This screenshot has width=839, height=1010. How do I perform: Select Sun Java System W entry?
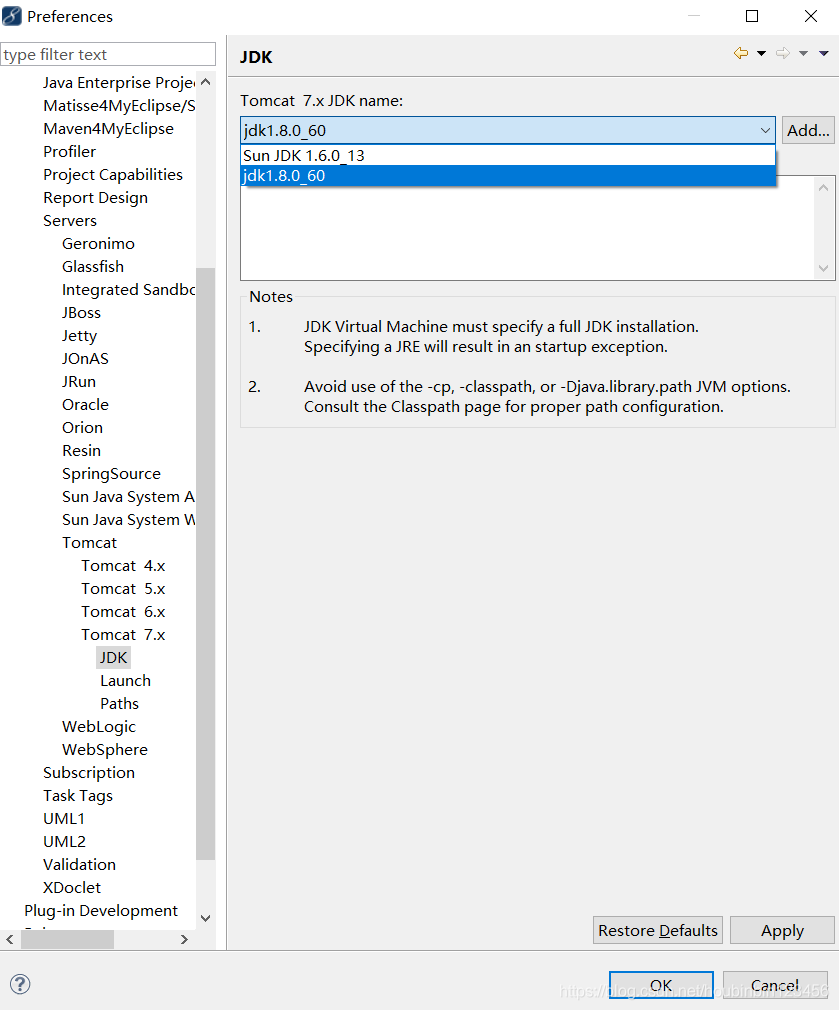127,520
